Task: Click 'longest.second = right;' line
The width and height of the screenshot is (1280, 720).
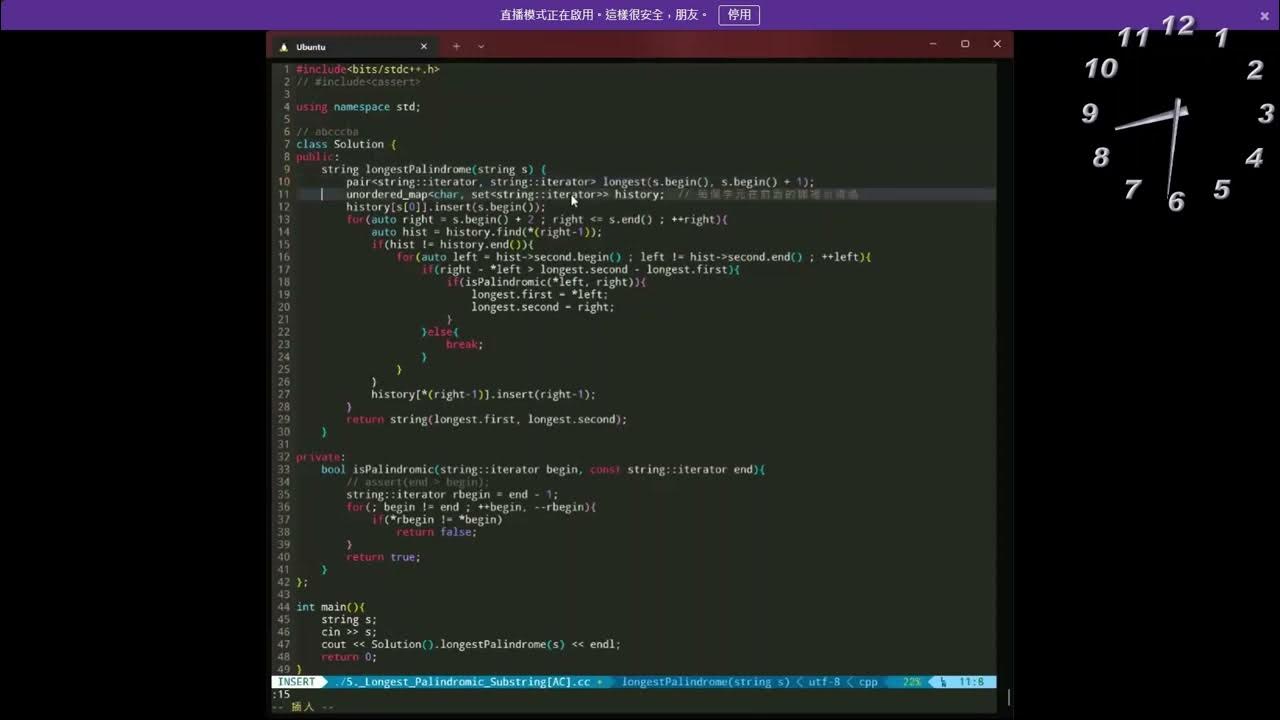Action: point(543,307)
